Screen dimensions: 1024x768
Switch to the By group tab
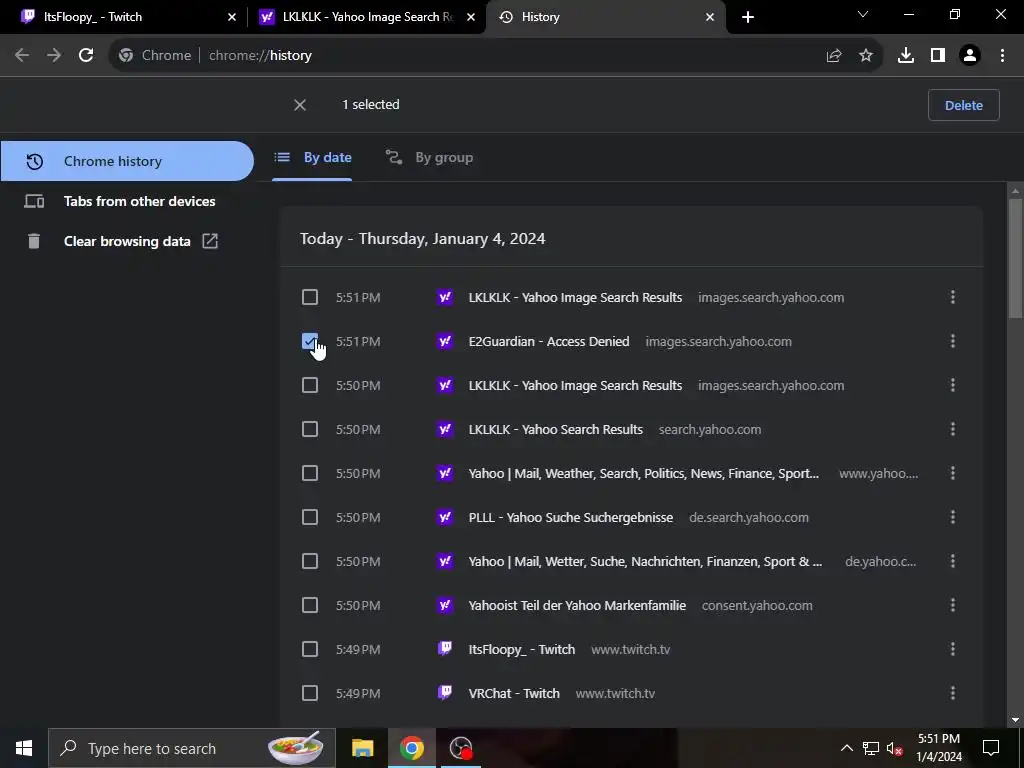pos(429,157)
